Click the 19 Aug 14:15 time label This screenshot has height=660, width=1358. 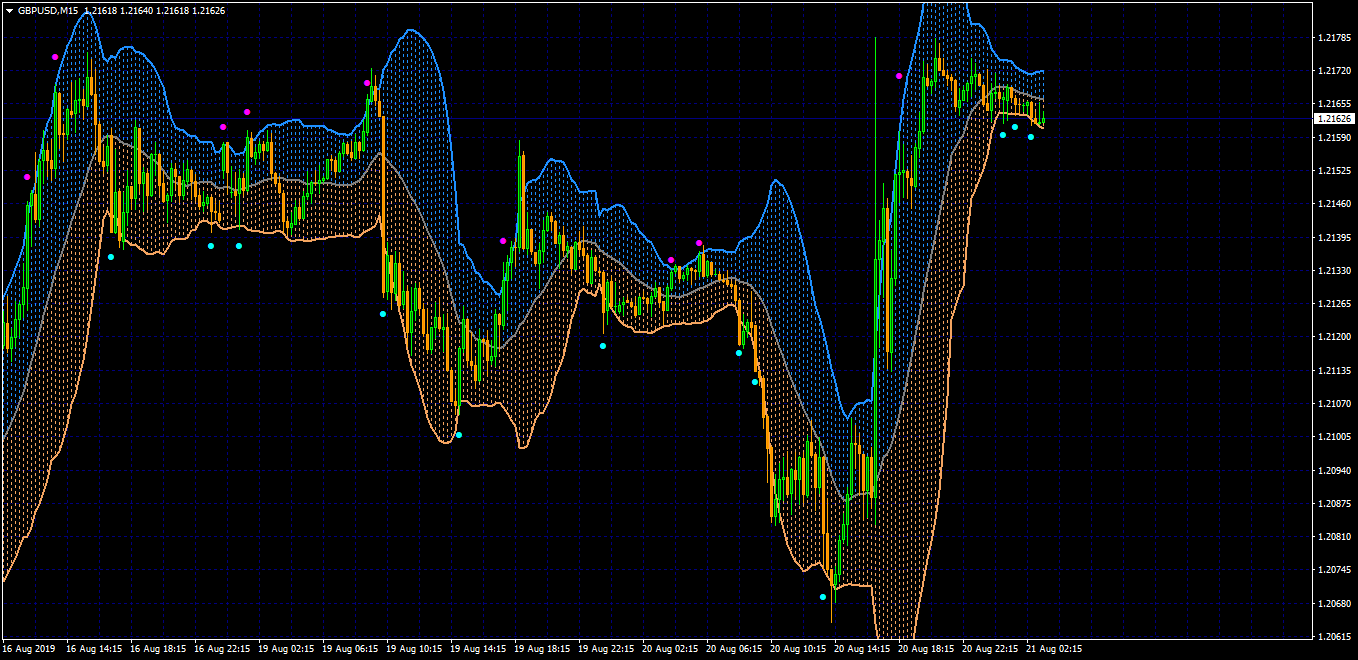(x=478, y=649)
